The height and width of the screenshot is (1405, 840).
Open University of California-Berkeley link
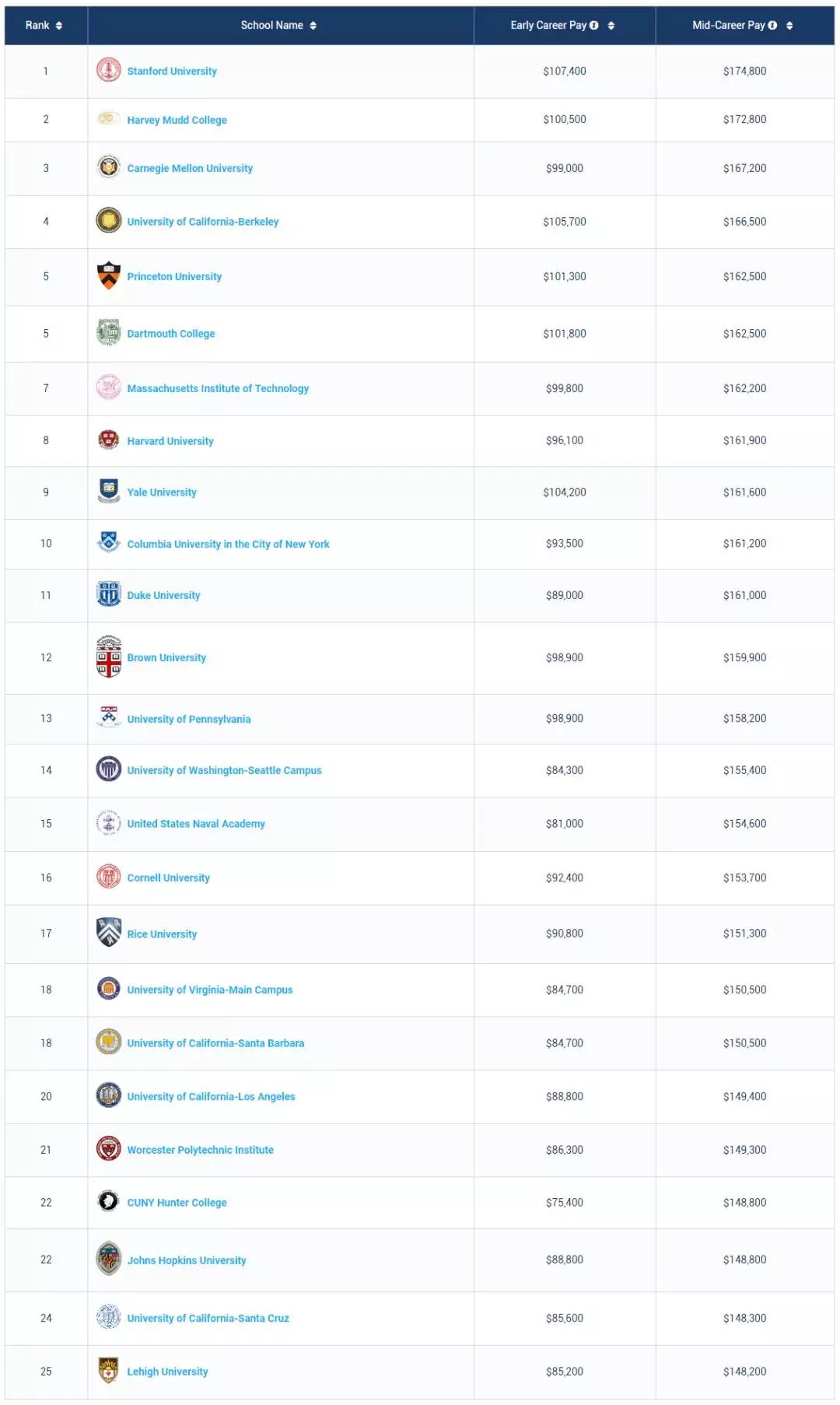click(202, 222)
